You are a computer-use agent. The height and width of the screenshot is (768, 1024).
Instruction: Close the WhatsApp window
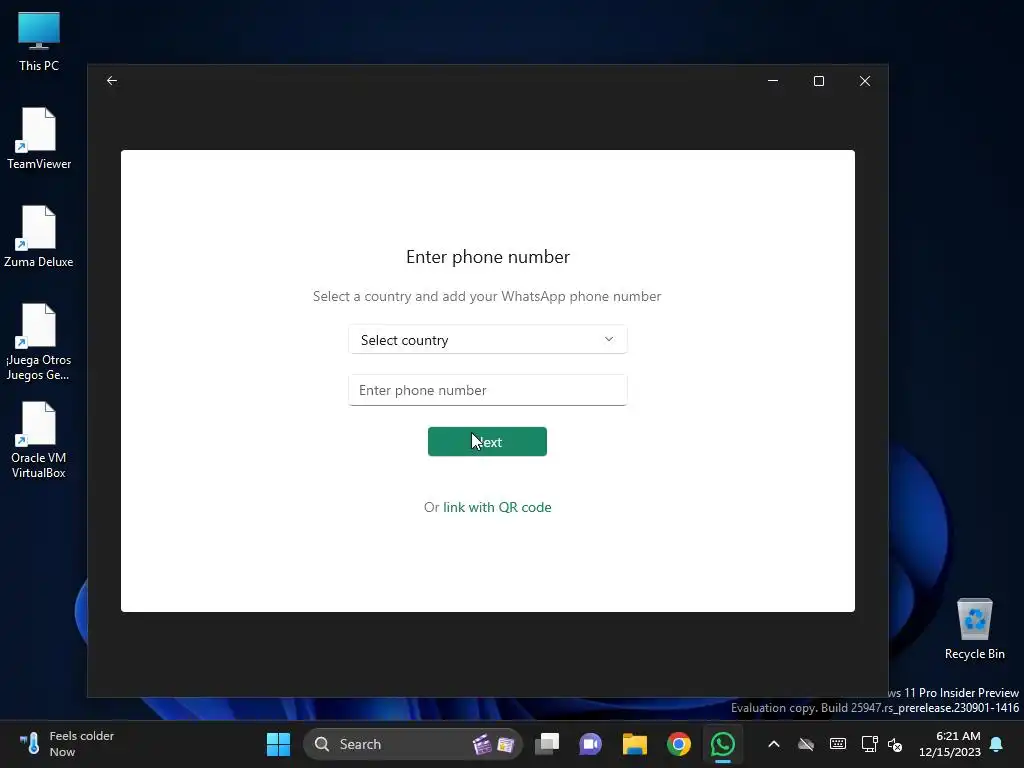tap(865, 80)
